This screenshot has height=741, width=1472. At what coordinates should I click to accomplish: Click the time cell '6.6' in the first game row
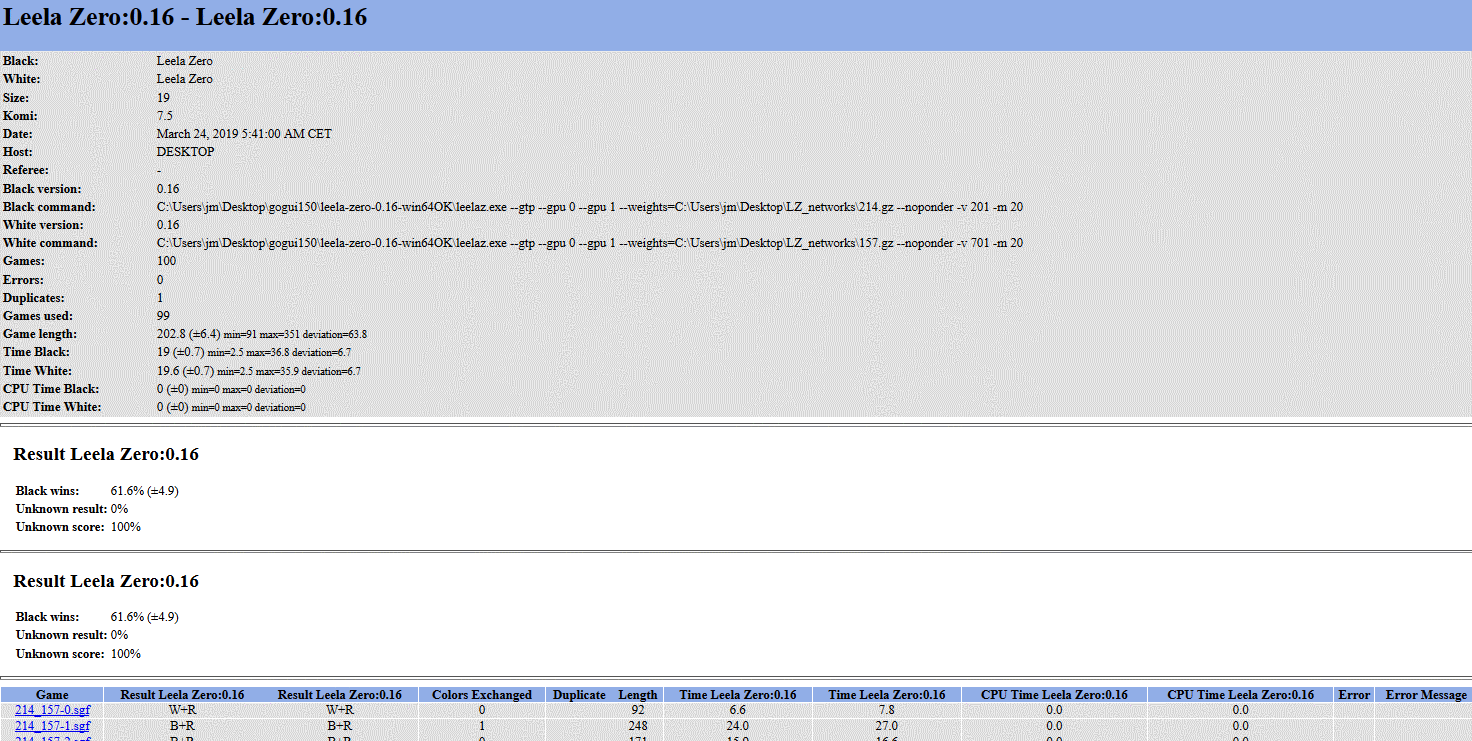[738, 710]
